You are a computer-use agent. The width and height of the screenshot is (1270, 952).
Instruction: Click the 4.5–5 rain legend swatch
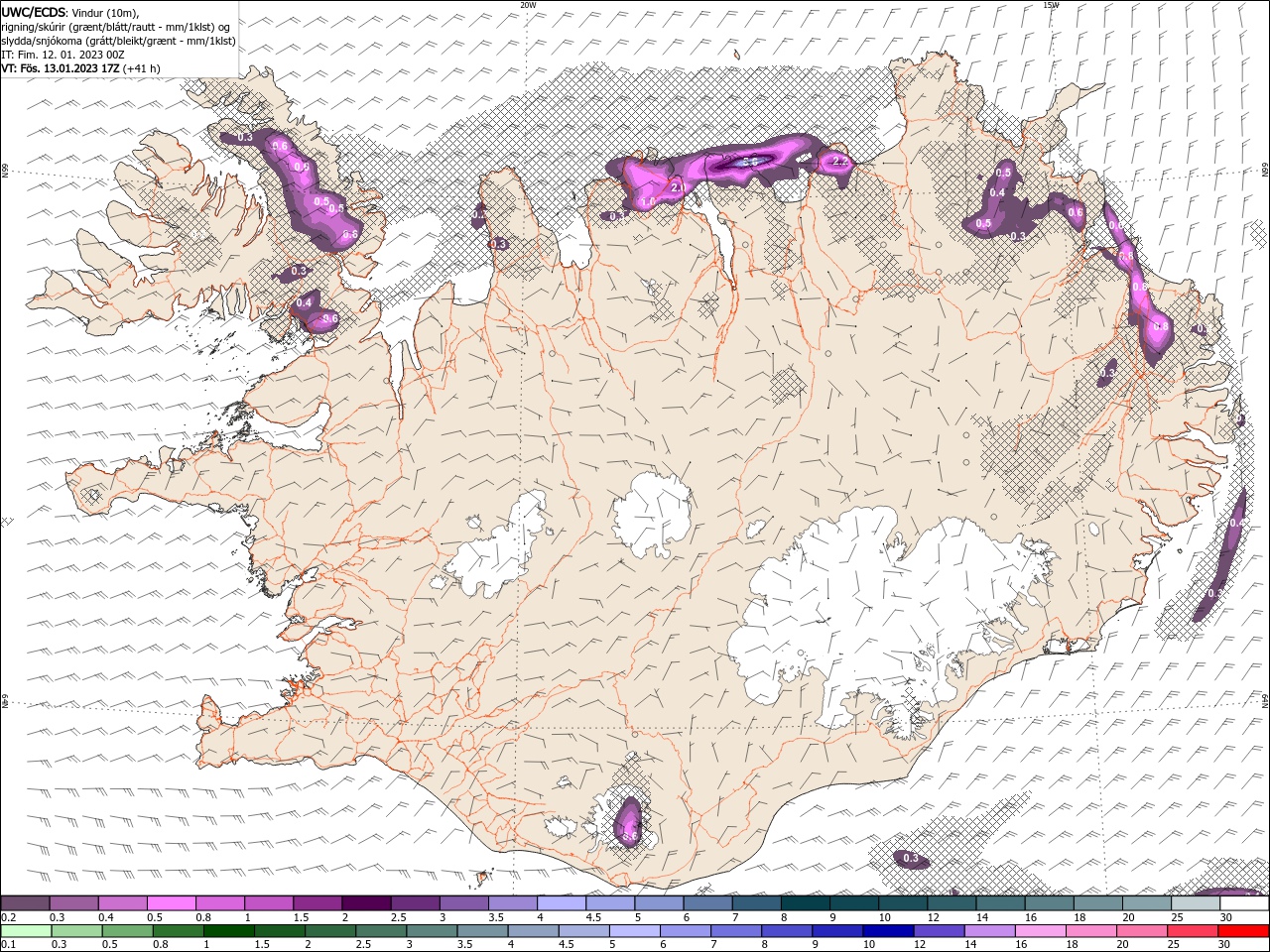pos(584,931)
